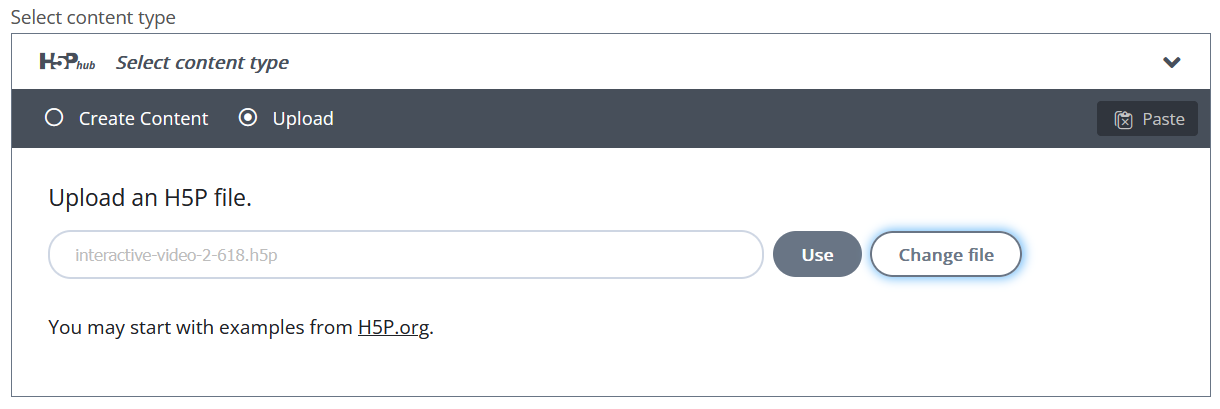Select the Upload radio button

click(x=248, y=118)
